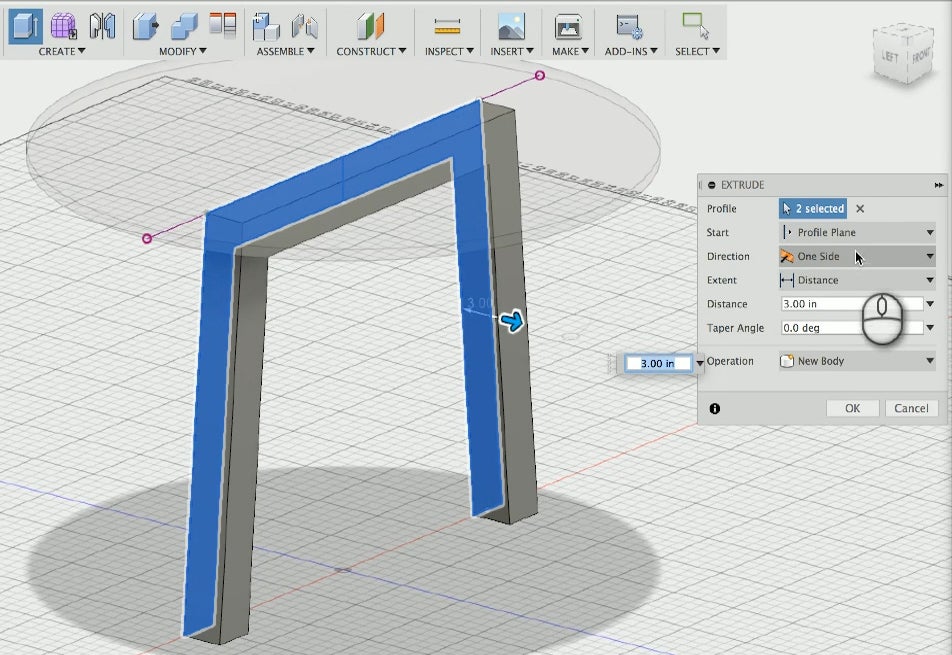This screenshot has height=655, width=952.
Task: Open the Operation dropdown showing New Body
Action: [x=857, y=361]
